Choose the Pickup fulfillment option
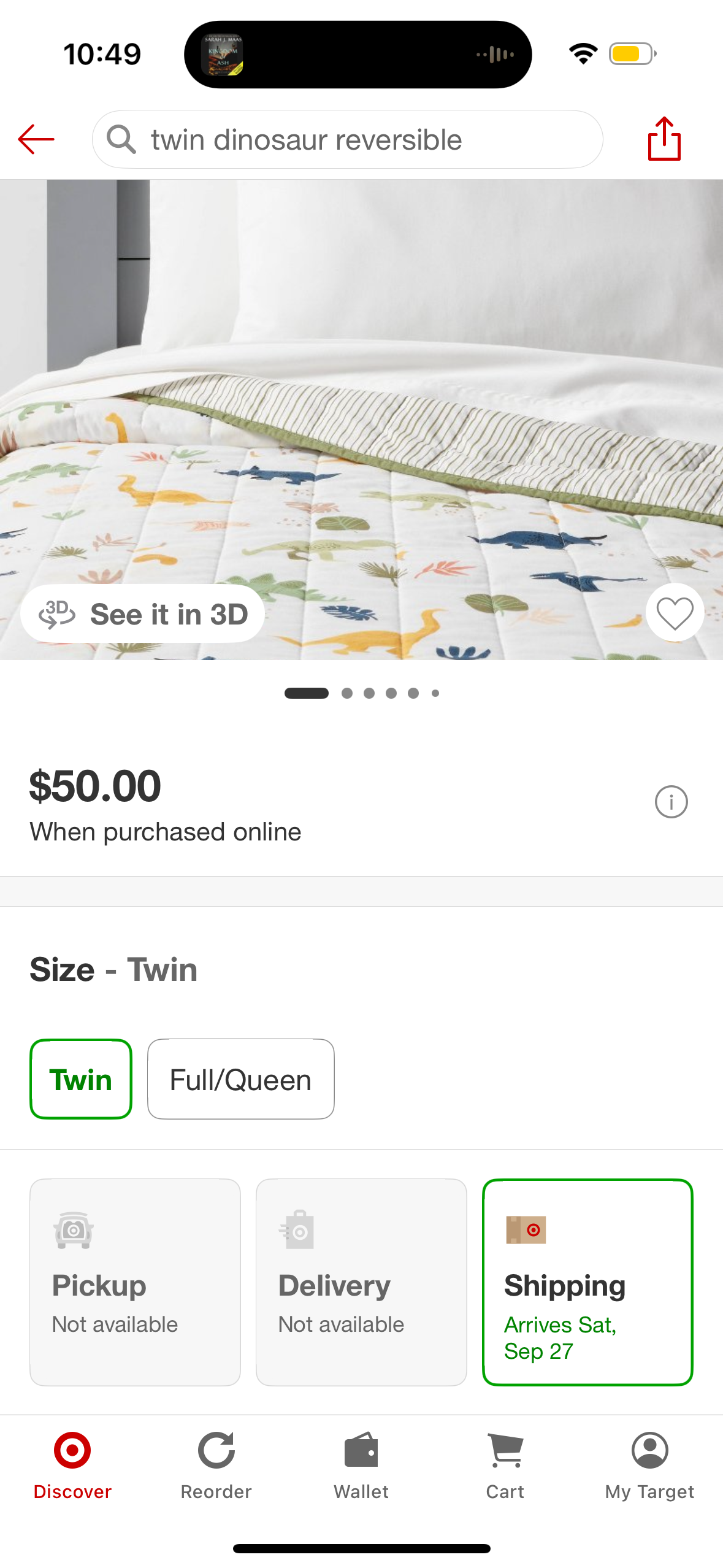Image resolution: width=723 pixels, height=1568 pixels. [135, 1282]
